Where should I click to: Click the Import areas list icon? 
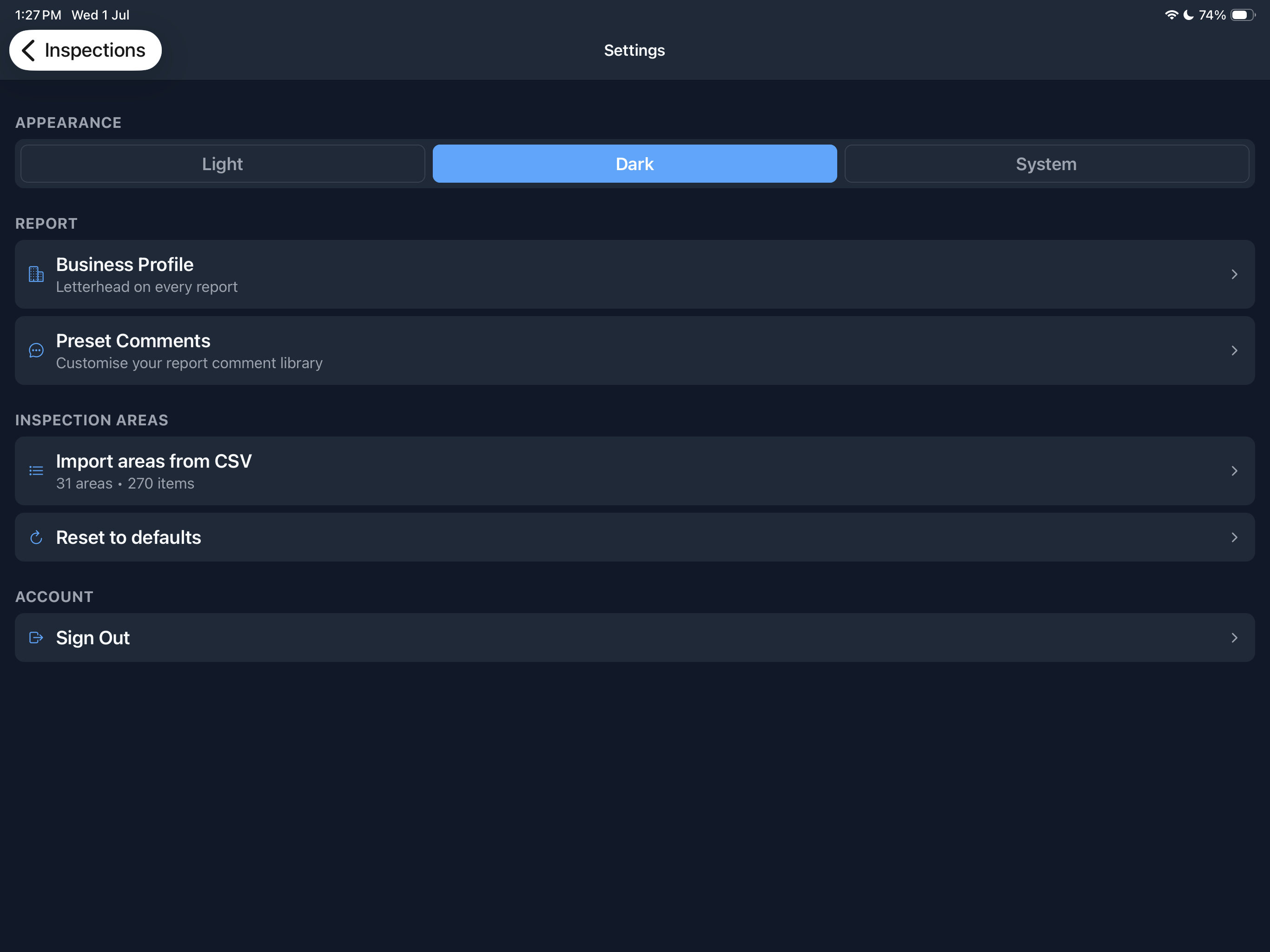(36, 471)
